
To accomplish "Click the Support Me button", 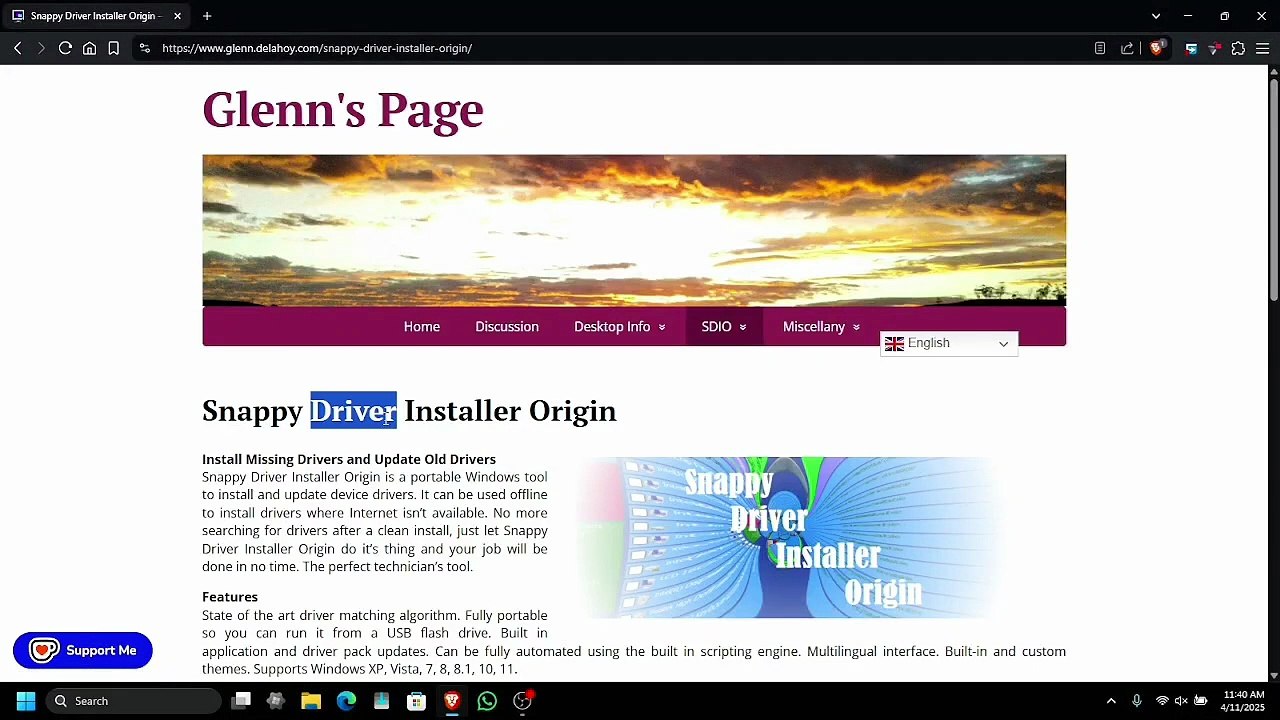I will 83,650.
